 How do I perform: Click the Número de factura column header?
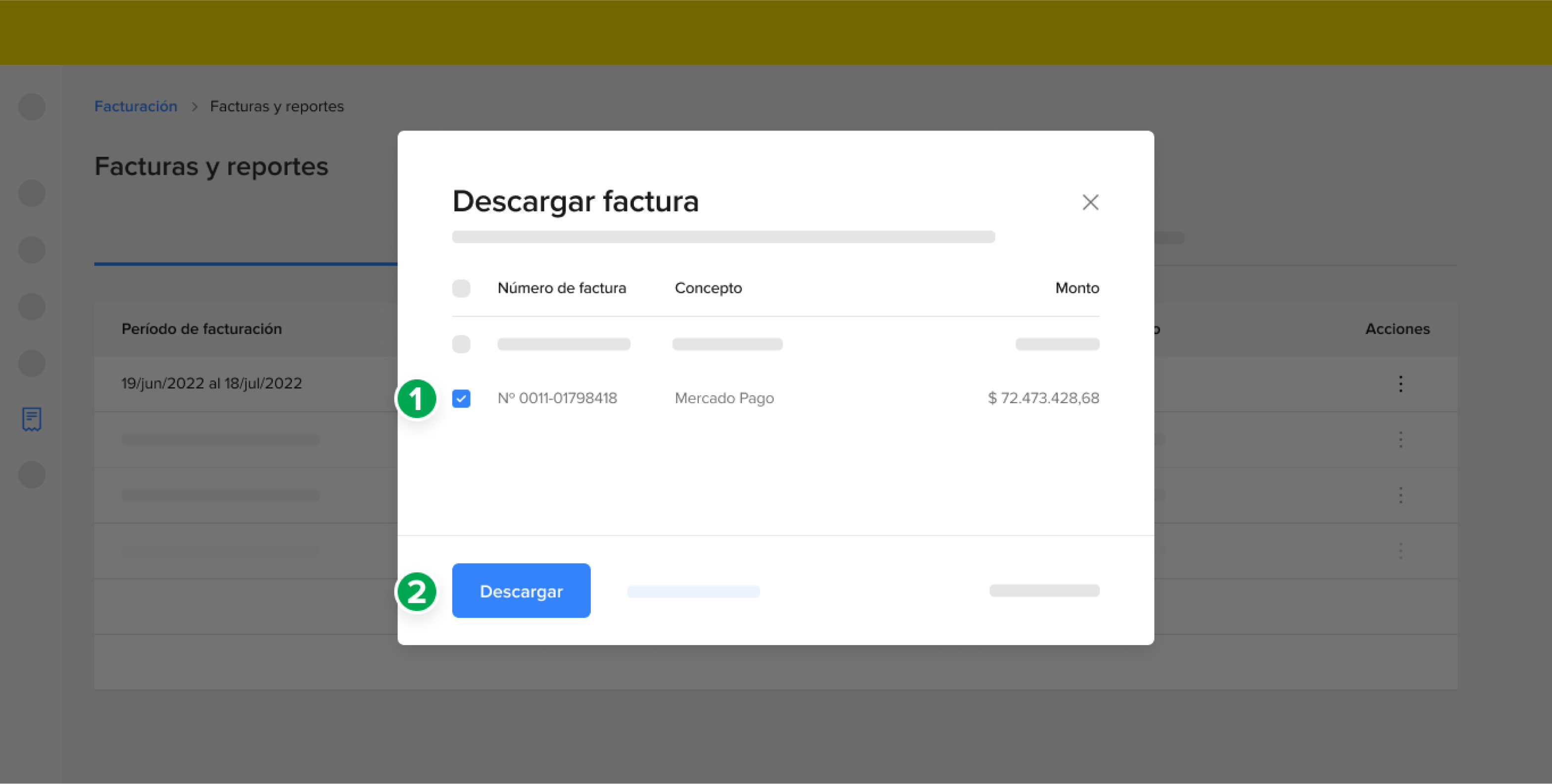(562, 288)
